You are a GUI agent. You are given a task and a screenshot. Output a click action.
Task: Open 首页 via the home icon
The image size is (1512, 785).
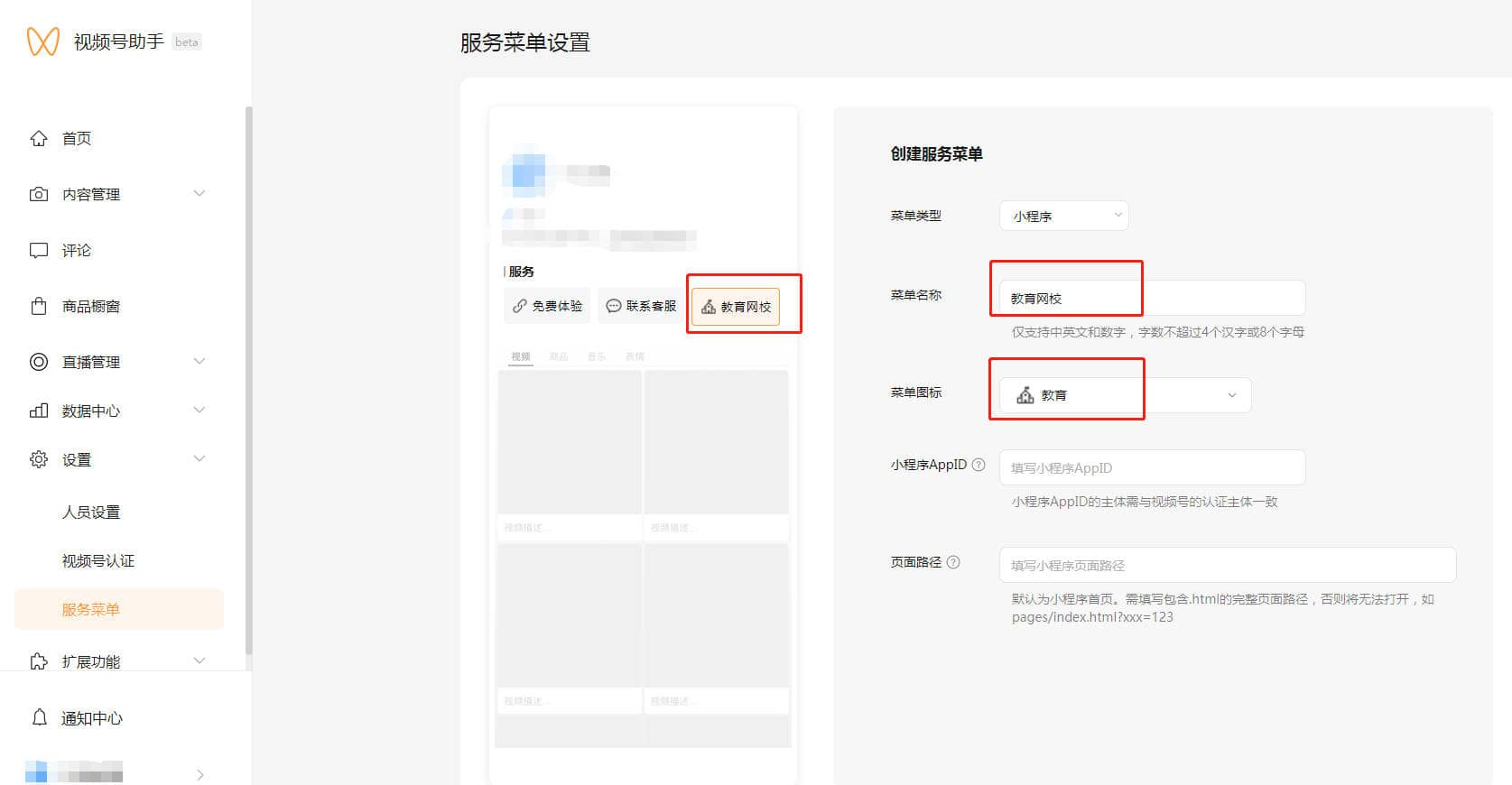point(39,138)
